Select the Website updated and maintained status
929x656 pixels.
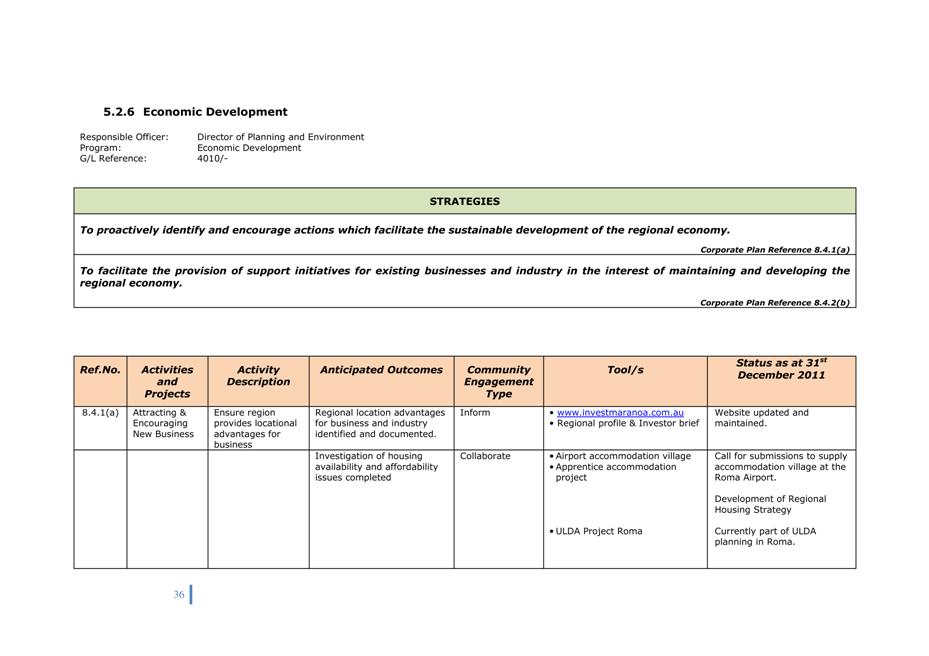click(761, 418)
